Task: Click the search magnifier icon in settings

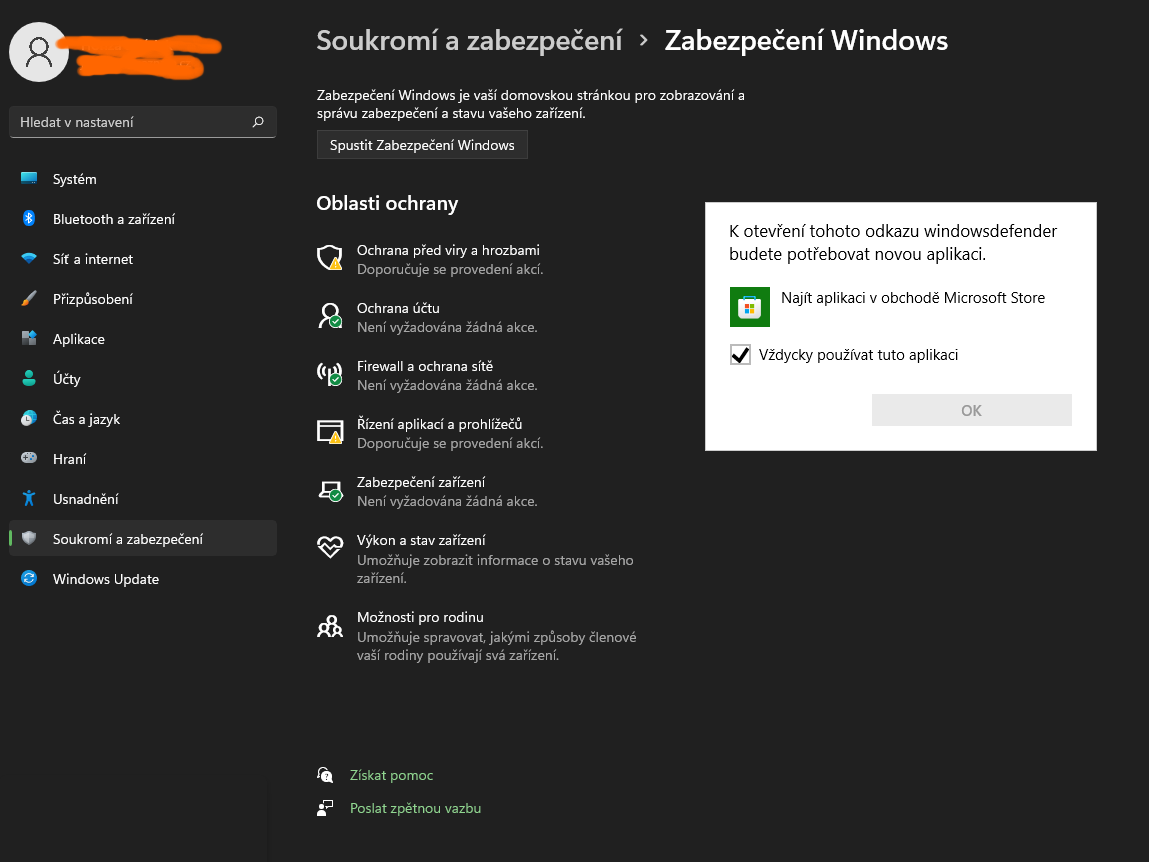Action: [258, 122]
